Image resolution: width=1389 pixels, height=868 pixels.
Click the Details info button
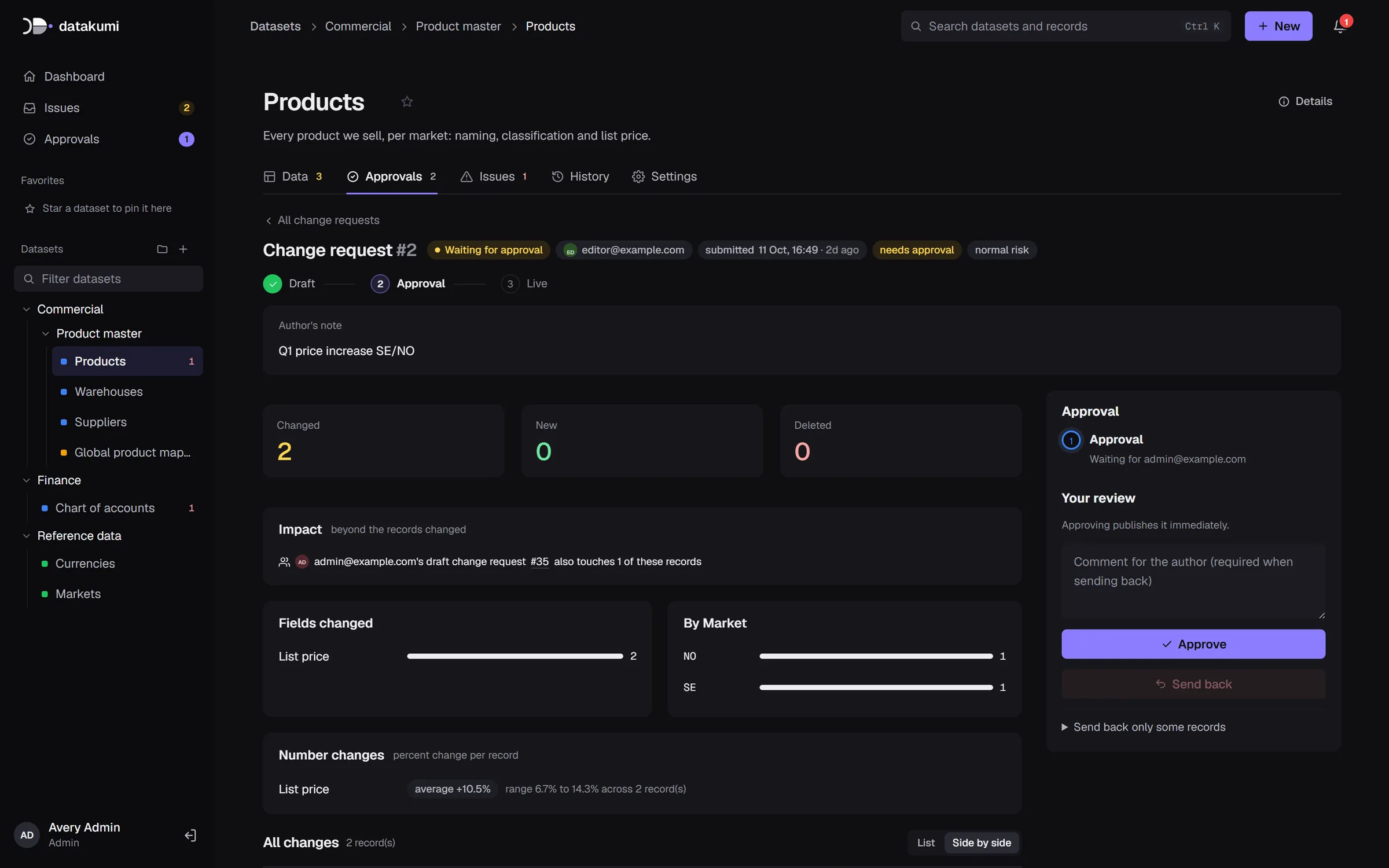[1305, 101]
